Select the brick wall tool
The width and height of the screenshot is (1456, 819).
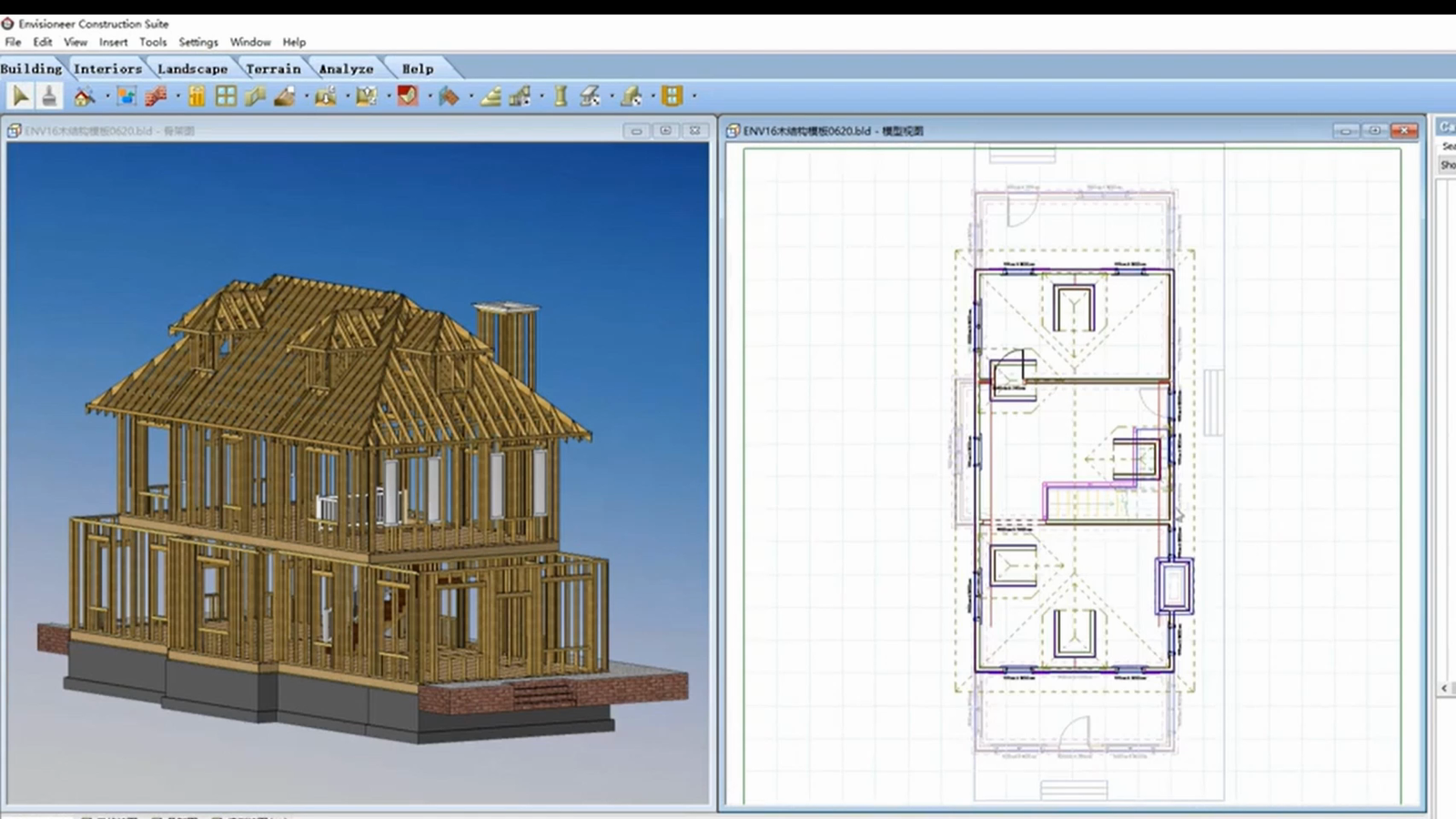click(156, 96)
